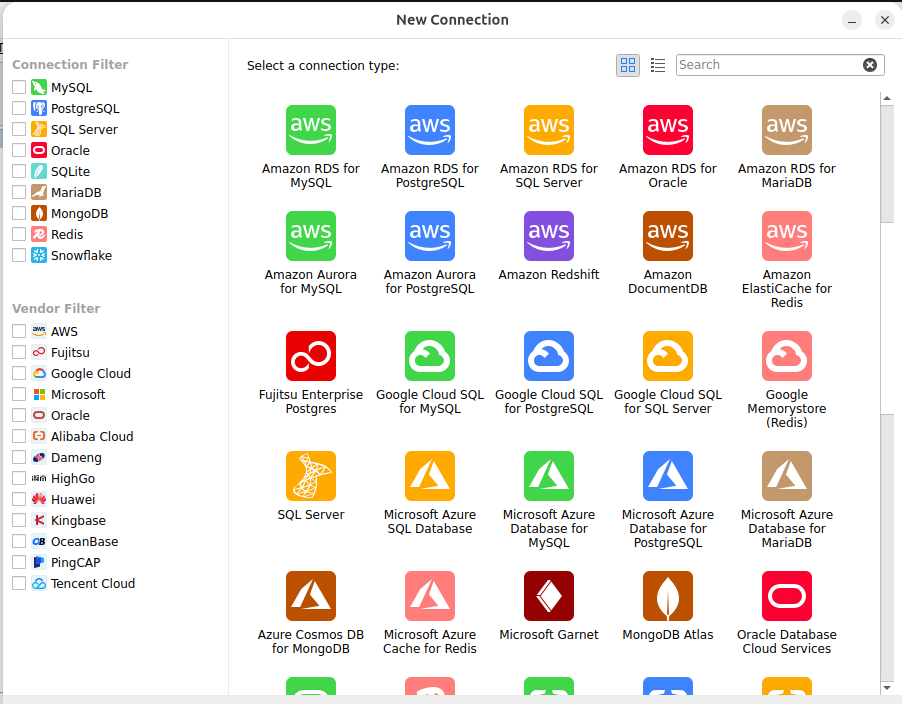Pick Oracle Database Cloud Services icon
Image resolution: width=902 pixels, height=704 pixels.
click(x=786, y=596)
